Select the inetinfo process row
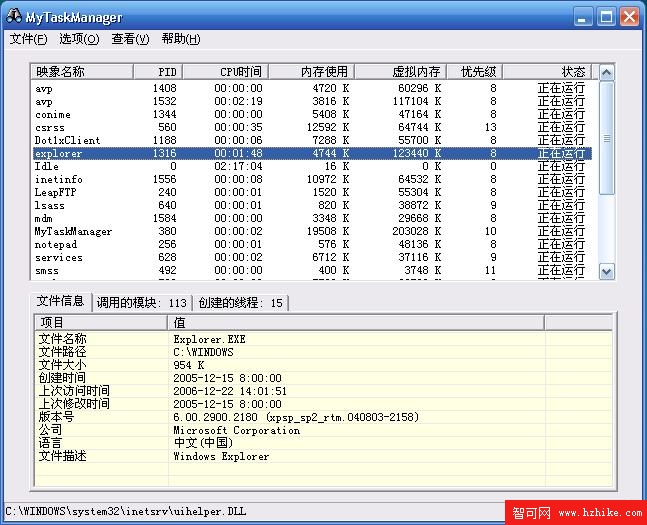This screenshot has width=647, height=525. click(x=312, y=179)
